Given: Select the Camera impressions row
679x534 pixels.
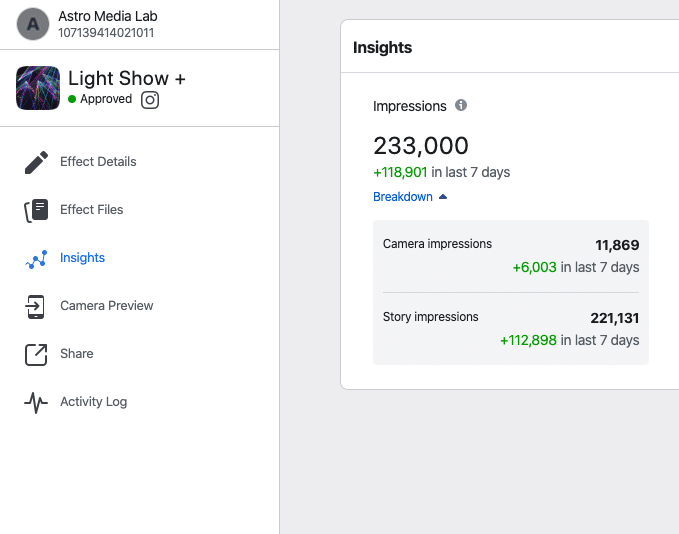Looking at the screenshot, I should point(511,256).
